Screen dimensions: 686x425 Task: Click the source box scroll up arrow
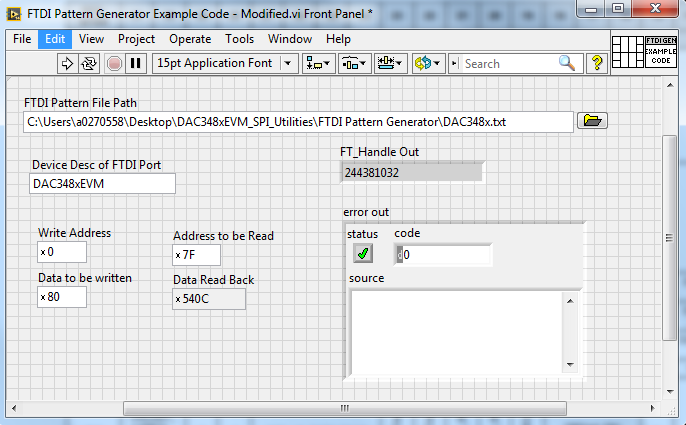coord(570,301)
